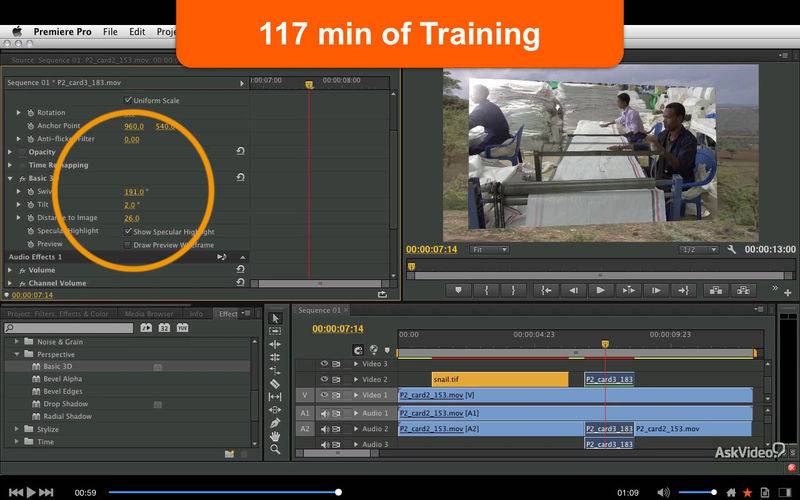Click Play In to Out button

[x=628, y=290]
